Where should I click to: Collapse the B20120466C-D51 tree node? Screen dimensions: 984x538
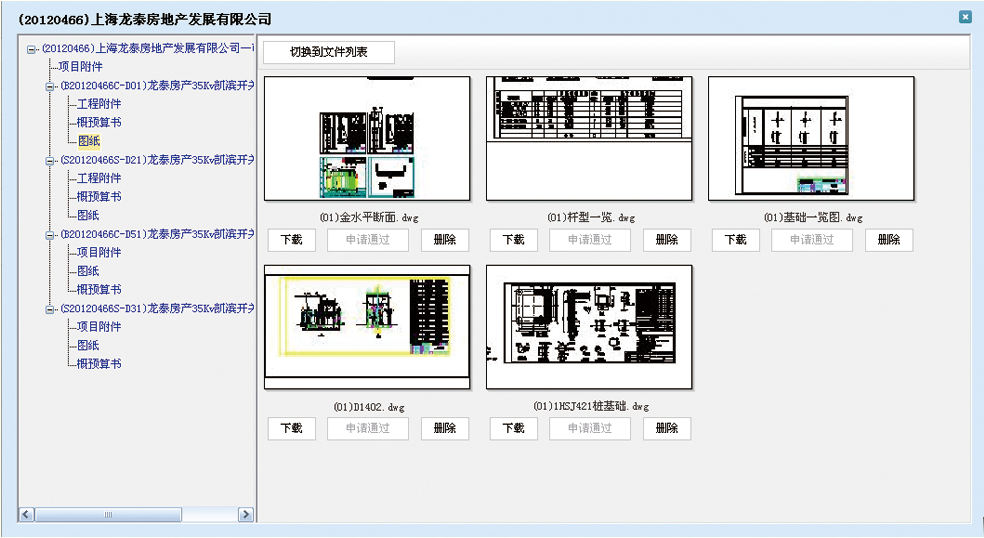coord(50,235)
